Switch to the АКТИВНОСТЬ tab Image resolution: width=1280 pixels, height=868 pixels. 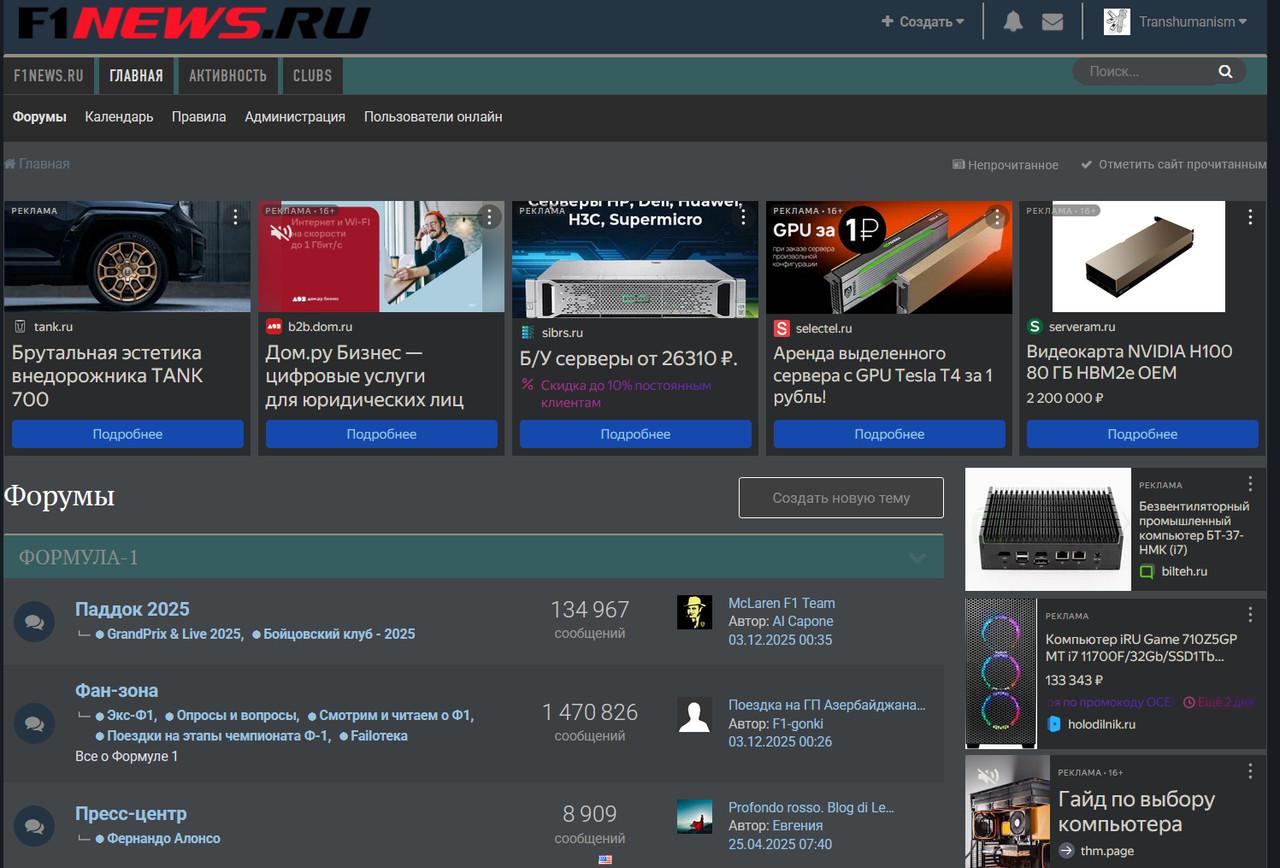pyautogui.click(x=228, y=76)
